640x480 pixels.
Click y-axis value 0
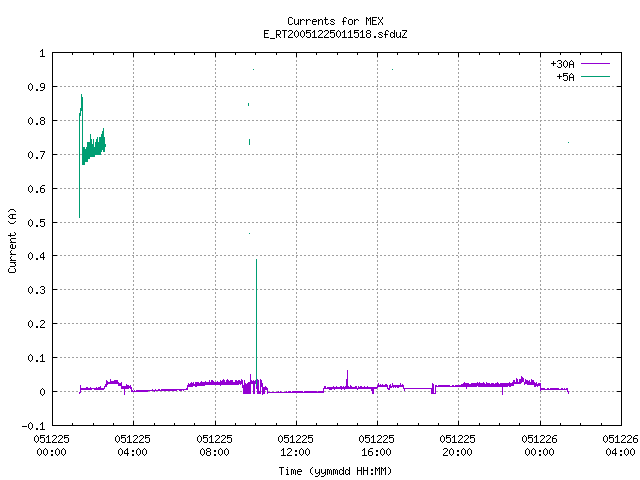click(x=42, y=392)
